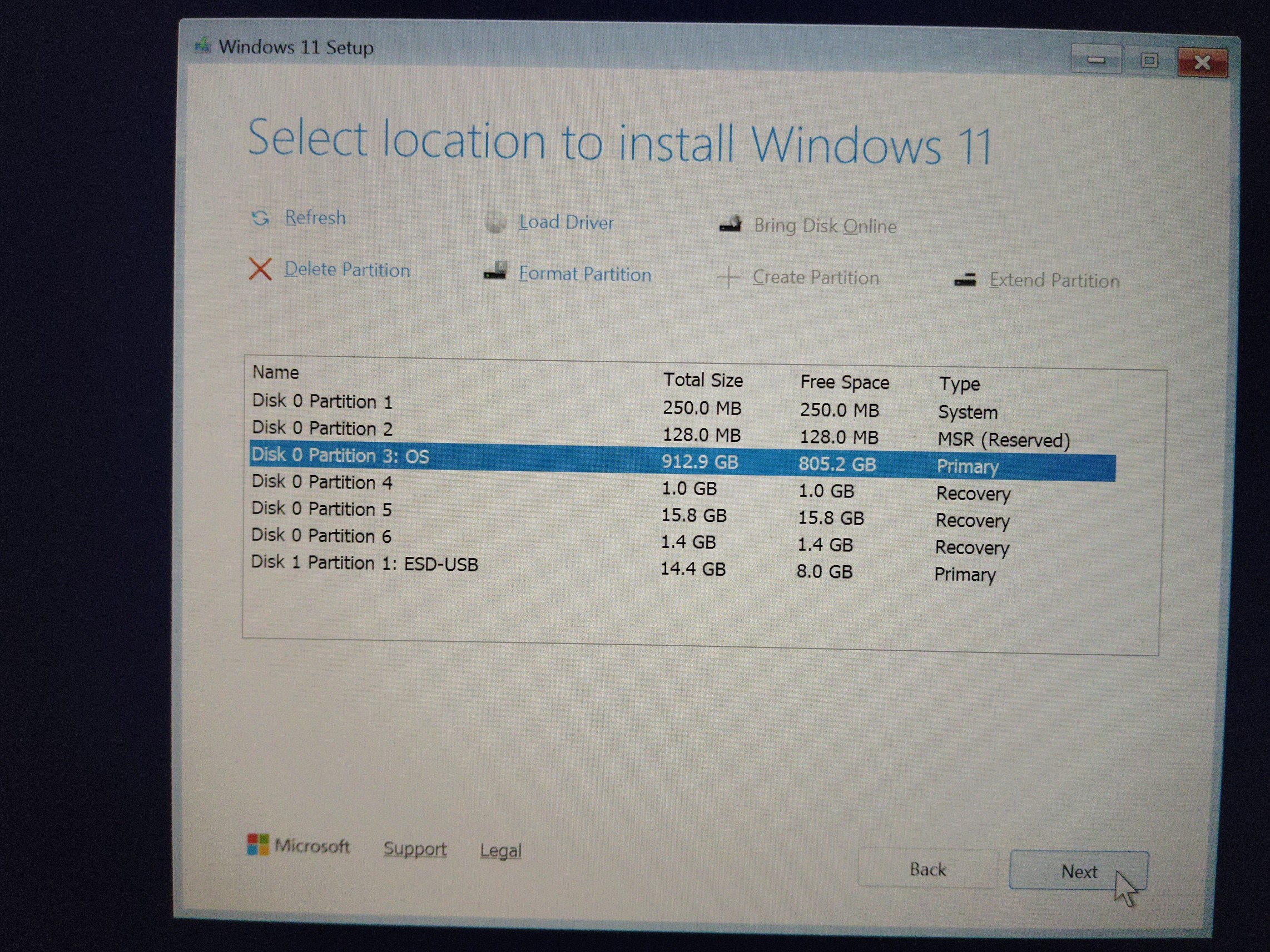The image size is (1270, 952).
Task: Click the System type cell
Action: pos(968,412)
